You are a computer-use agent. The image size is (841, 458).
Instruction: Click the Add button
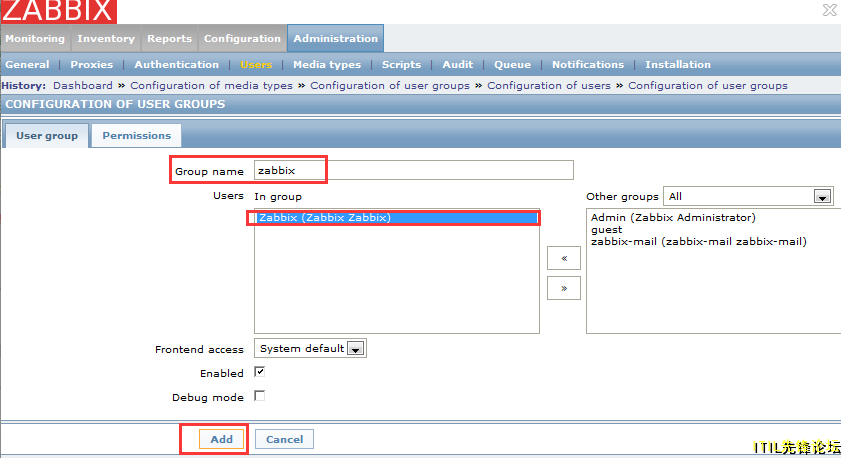pyautogui.click(x=222, y=439)
